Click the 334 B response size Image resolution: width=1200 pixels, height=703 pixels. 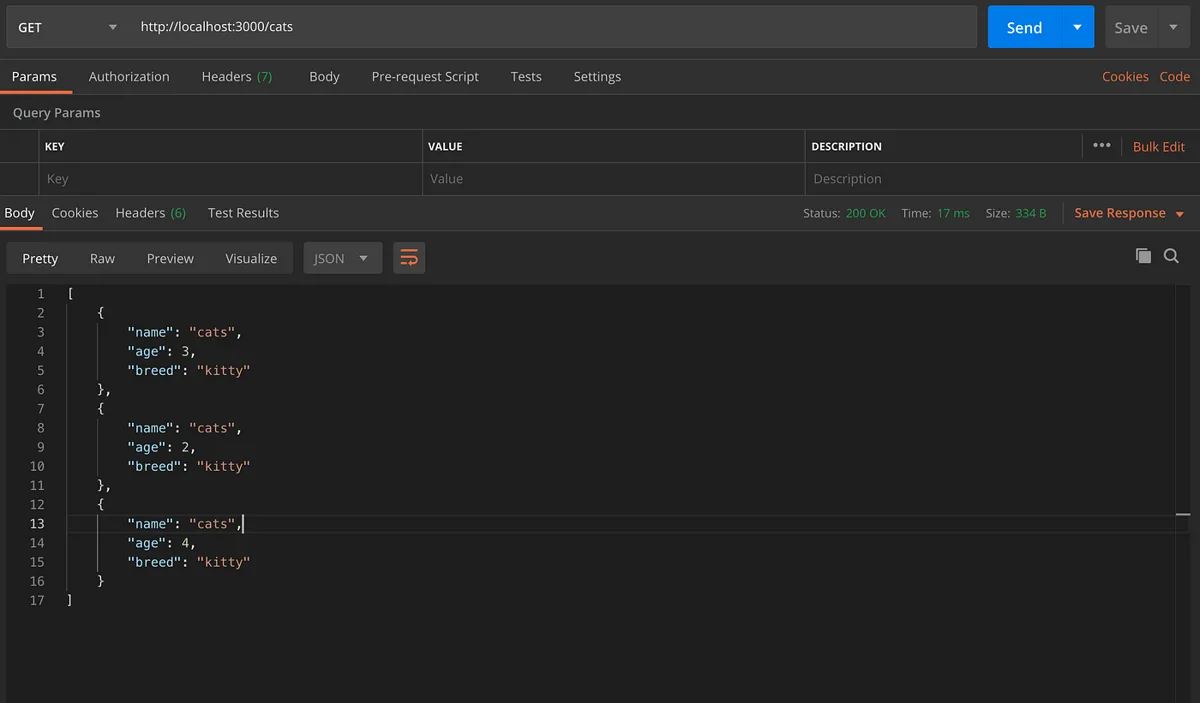[x=1031, y=213]
